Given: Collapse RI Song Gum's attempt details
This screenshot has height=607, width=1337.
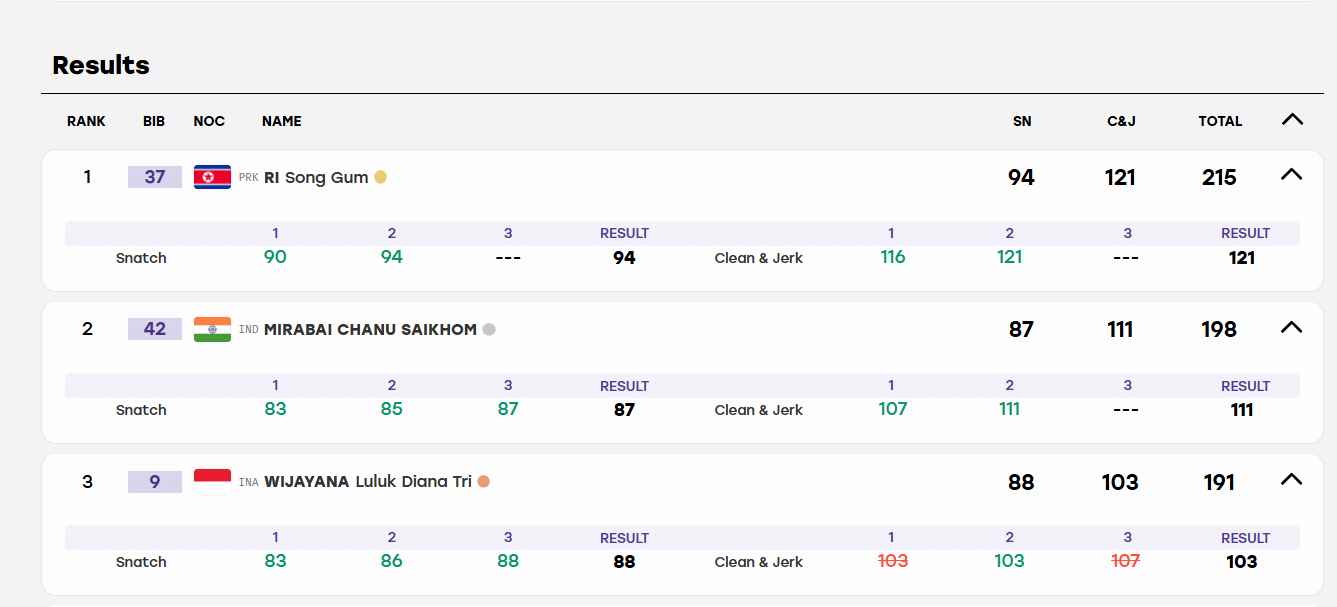Looking at the screenshot, I should tap(1292, 175).
